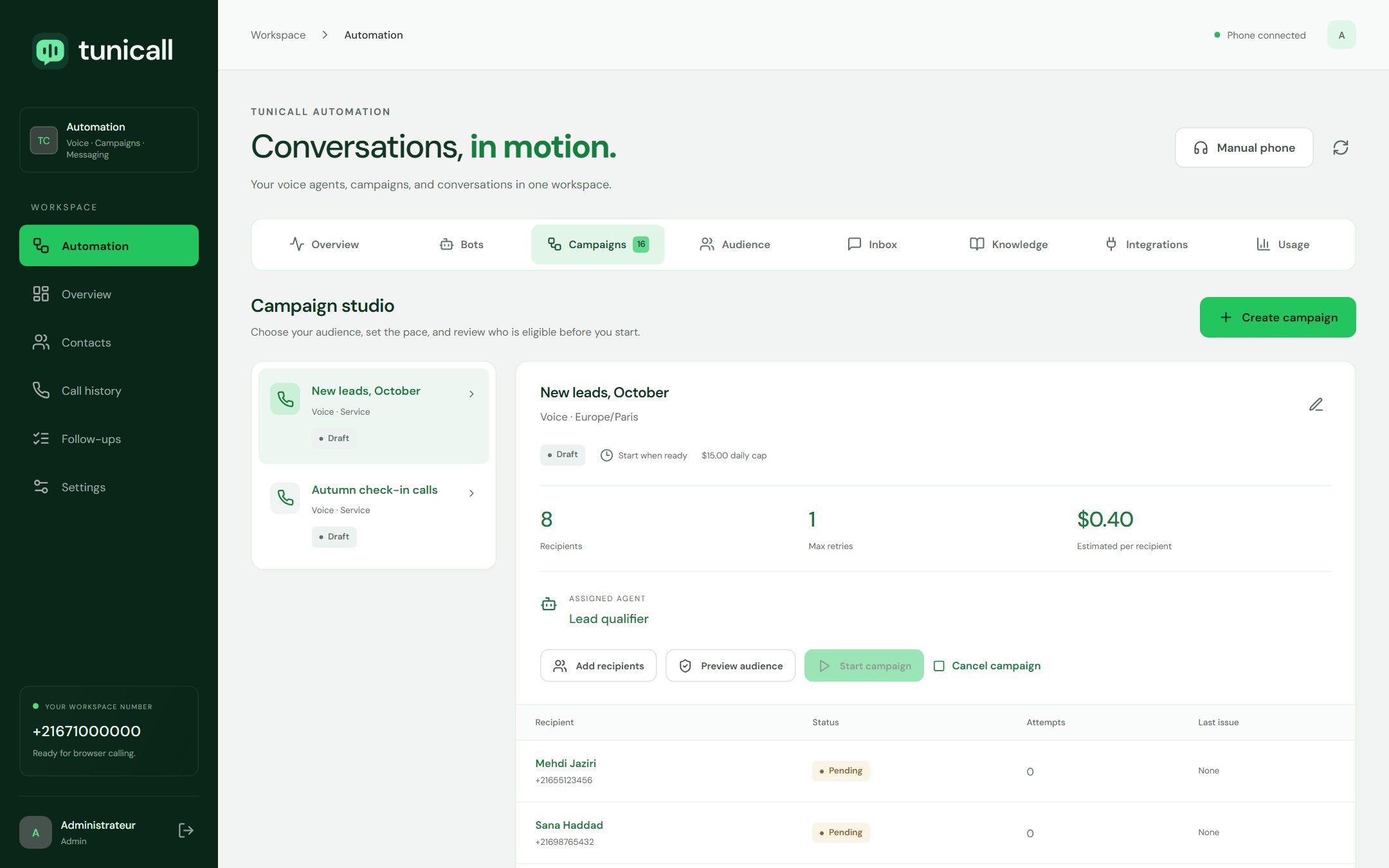The height and width of the screenshot is (868, 1389).
Task: Select Automation in the sidebar
Action: [x=109, y=246]
